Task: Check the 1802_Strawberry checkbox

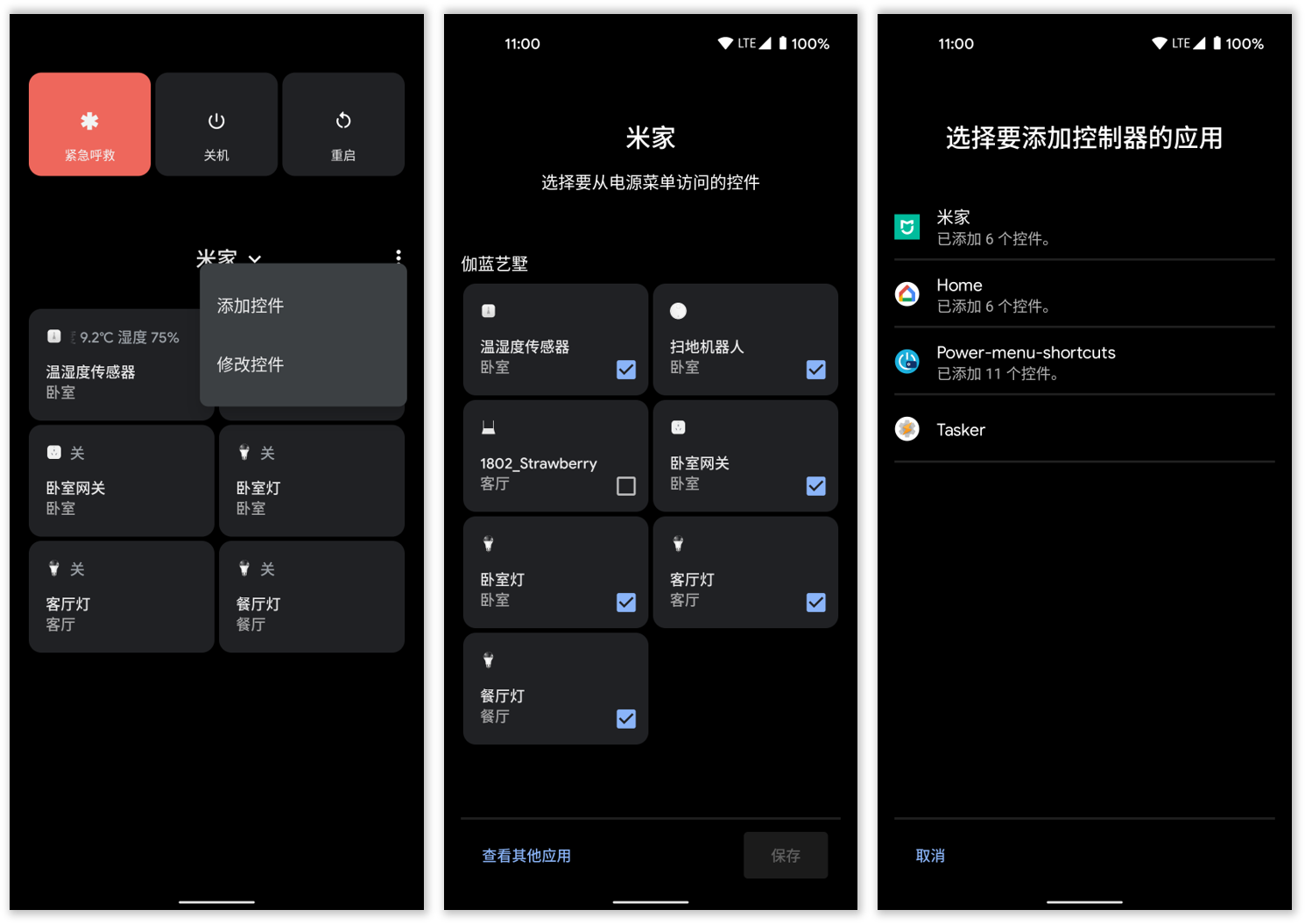Action: (626, 486)
